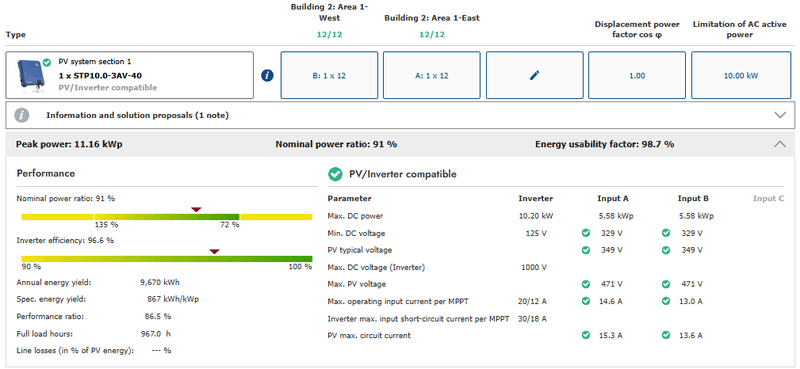
Task: Click Spec. energy yield value 867 kWh/kWp
Action: point(172,299)
